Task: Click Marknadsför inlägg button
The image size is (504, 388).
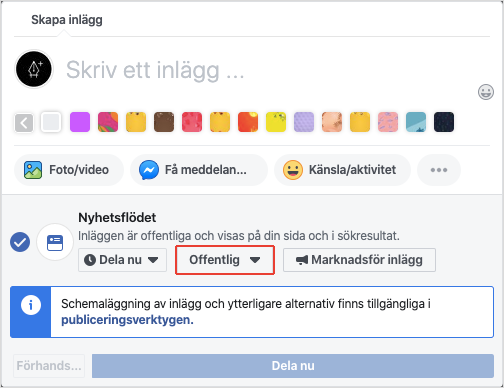Action: pyautogui.click(x=359, y=260)
